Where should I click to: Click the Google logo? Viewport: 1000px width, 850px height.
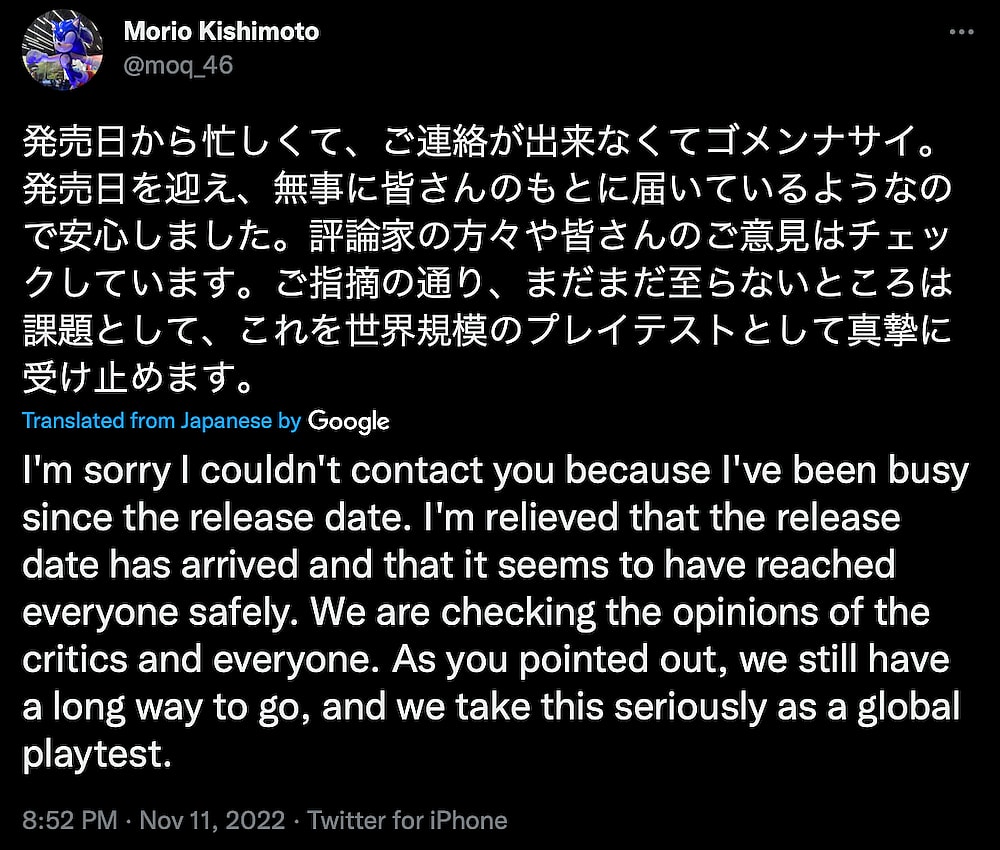pyautogui.click(x=348, y=421)
